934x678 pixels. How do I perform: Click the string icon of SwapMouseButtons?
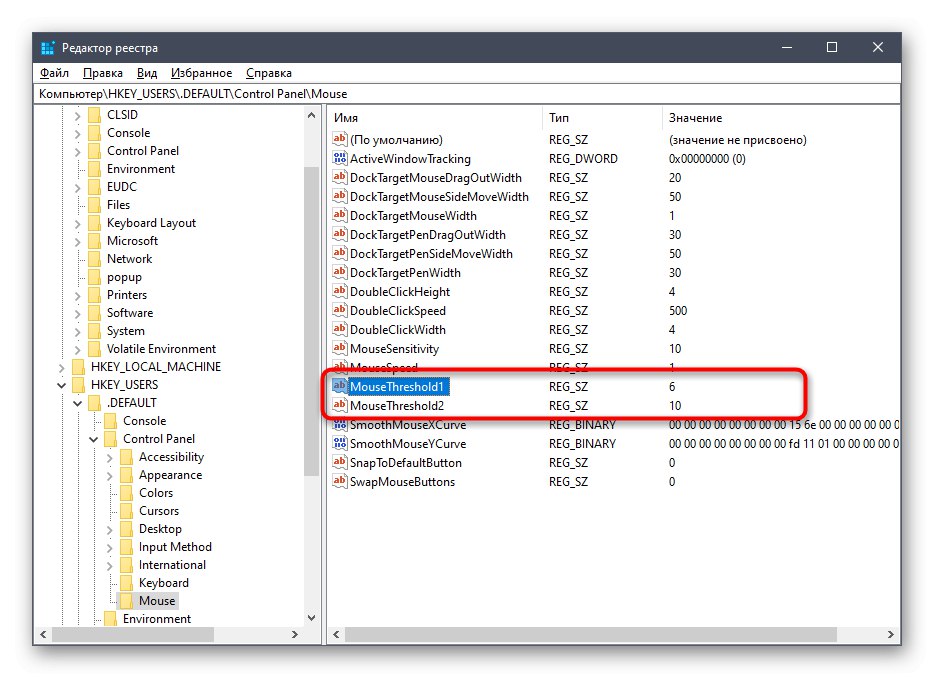click(340, 481)
